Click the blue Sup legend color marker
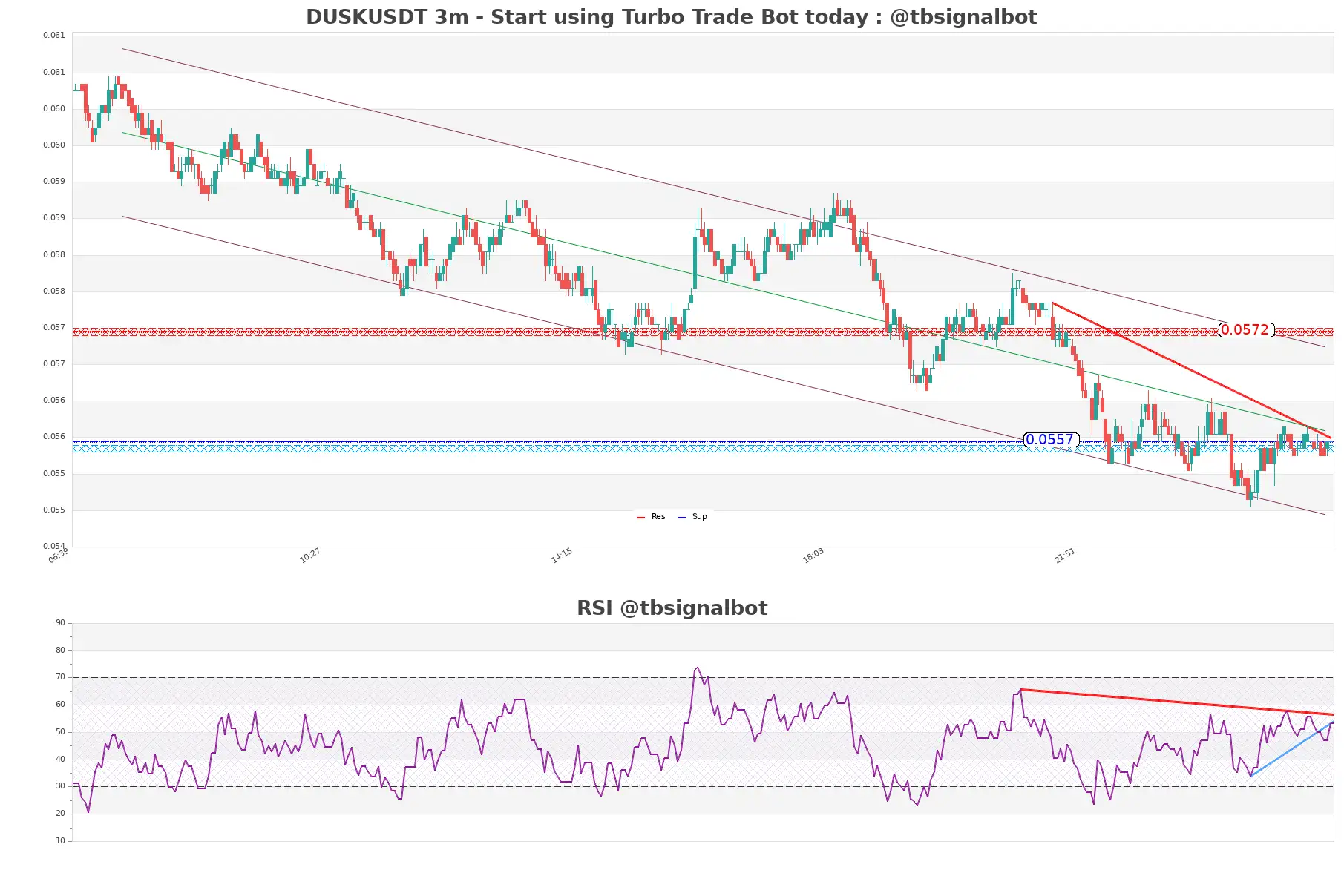This screenshot has width=1344, height=896. tap(681, 517)
